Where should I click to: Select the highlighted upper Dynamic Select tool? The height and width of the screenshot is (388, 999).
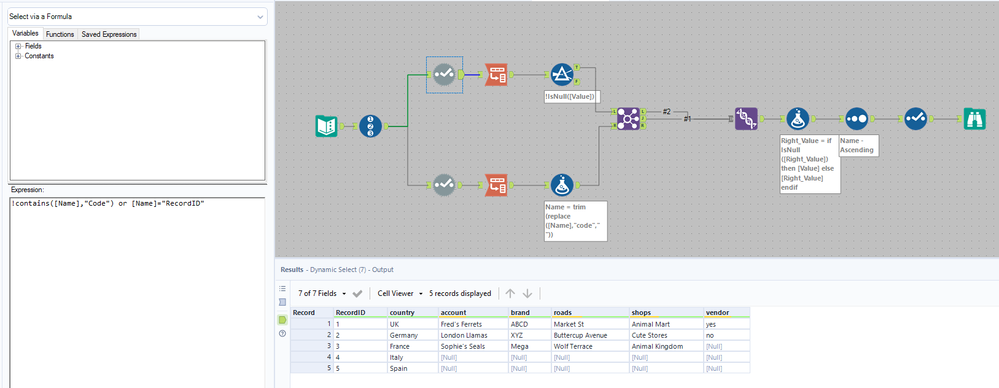[443, 75]
